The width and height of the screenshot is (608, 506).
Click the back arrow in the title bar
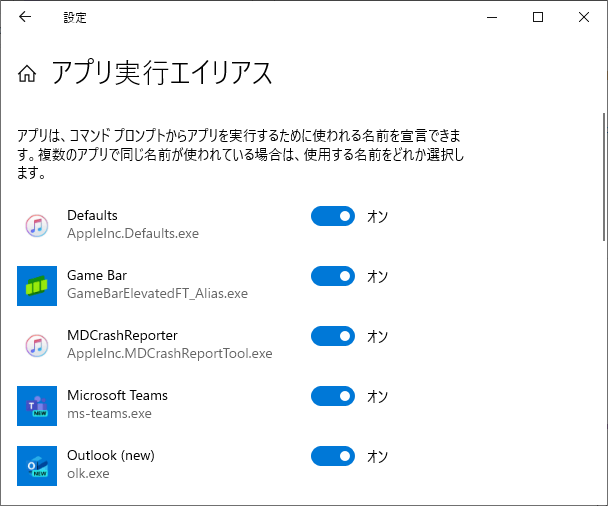(25, 17)
